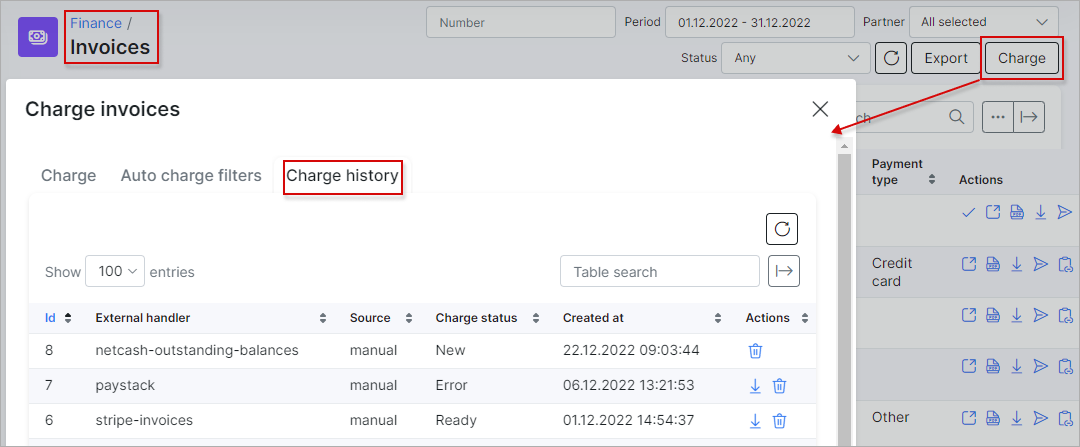The image size is (1080, 447).
Task: Click the Finance module icon
Action: point(38,37)
